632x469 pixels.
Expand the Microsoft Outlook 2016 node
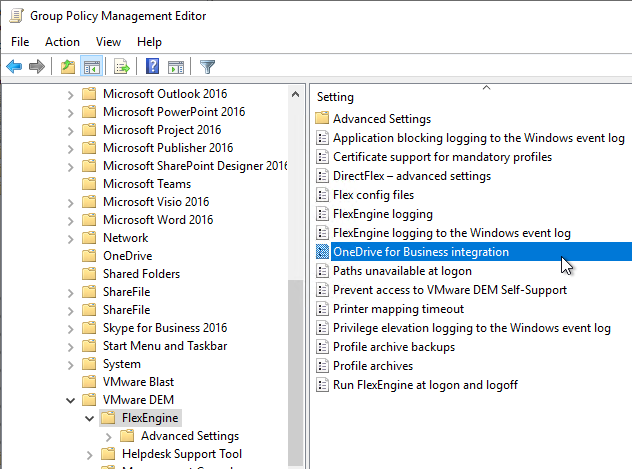pos(71,95)
